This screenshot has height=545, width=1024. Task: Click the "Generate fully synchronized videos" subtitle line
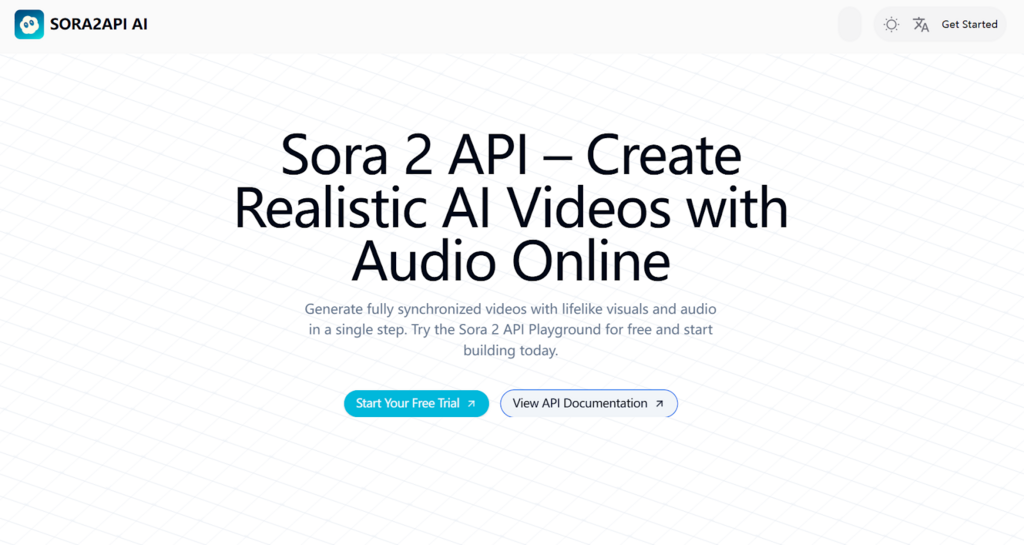[x=511, y=309]
